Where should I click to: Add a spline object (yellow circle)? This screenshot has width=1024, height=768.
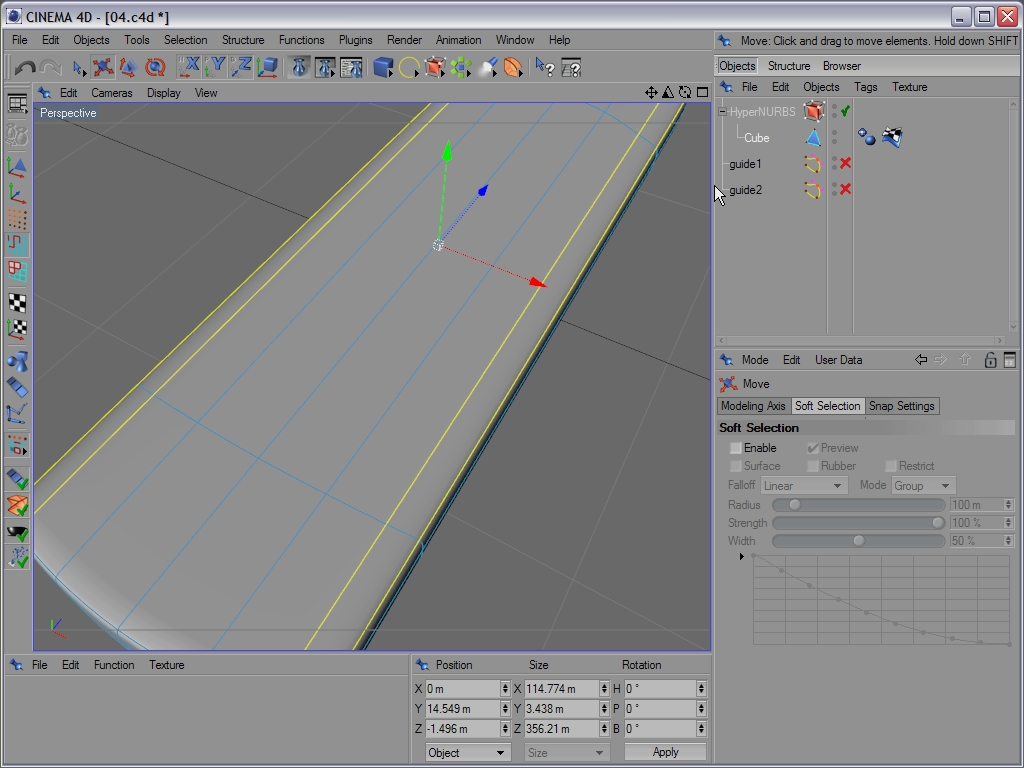tap(409, 67)
